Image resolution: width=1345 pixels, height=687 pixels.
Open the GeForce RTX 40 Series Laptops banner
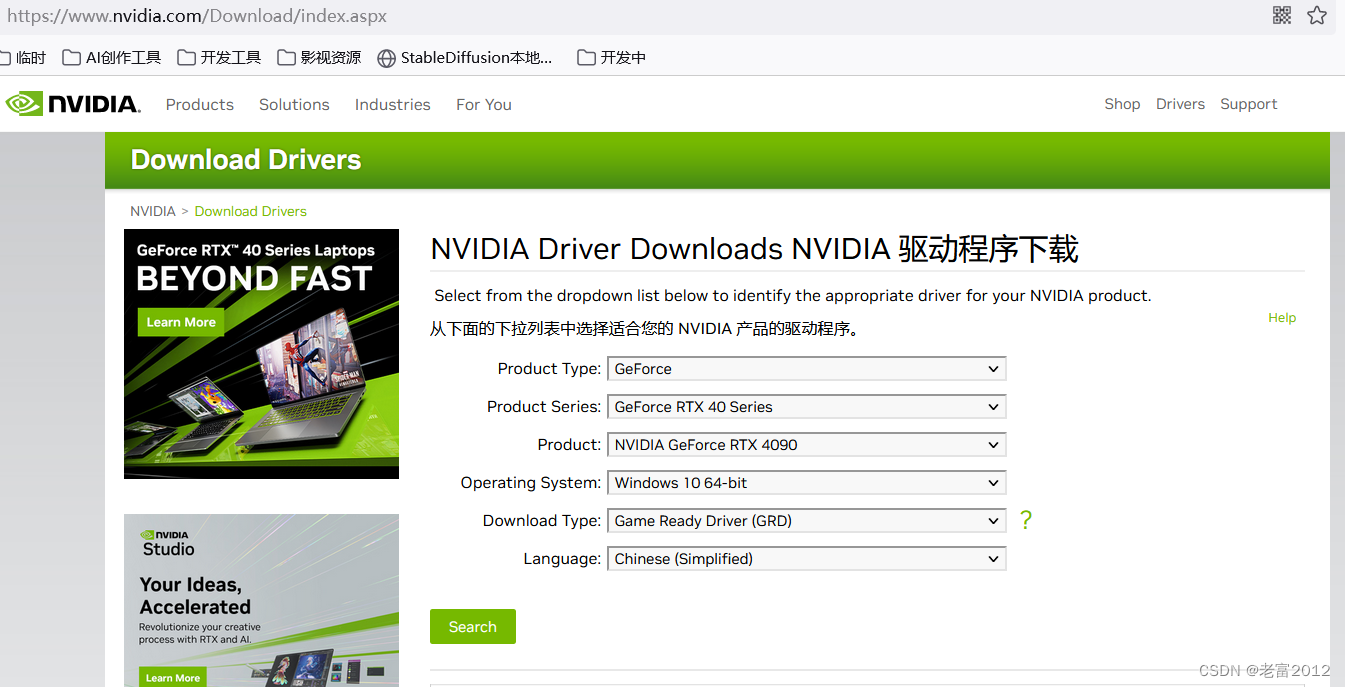(261, 354)
